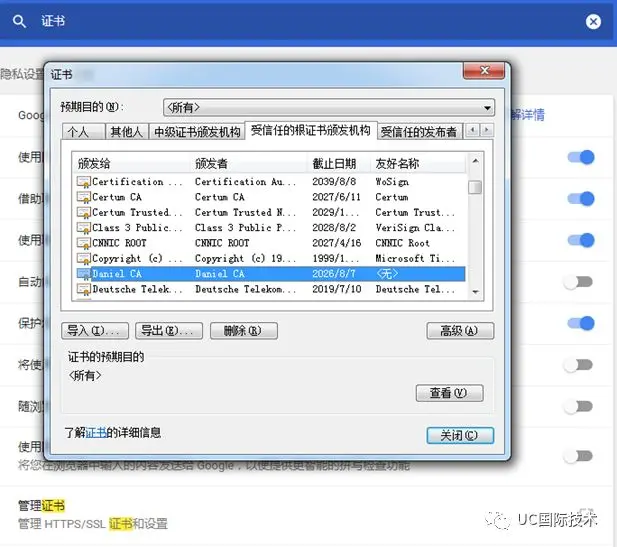
Task: Enable the spell-check Google switch at bottom
Action: pos(578,456)
